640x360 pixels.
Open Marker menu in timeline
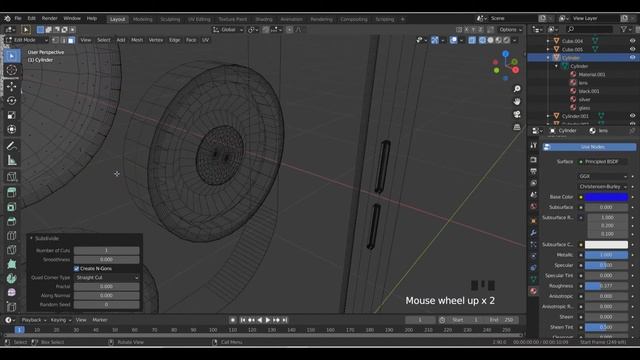(100, 320)
